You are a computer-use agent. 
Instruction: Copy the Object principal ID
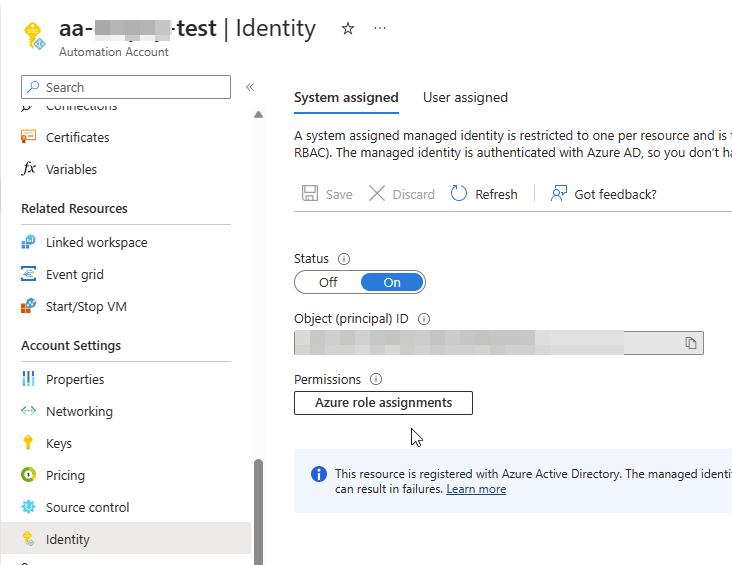point(690,343)
